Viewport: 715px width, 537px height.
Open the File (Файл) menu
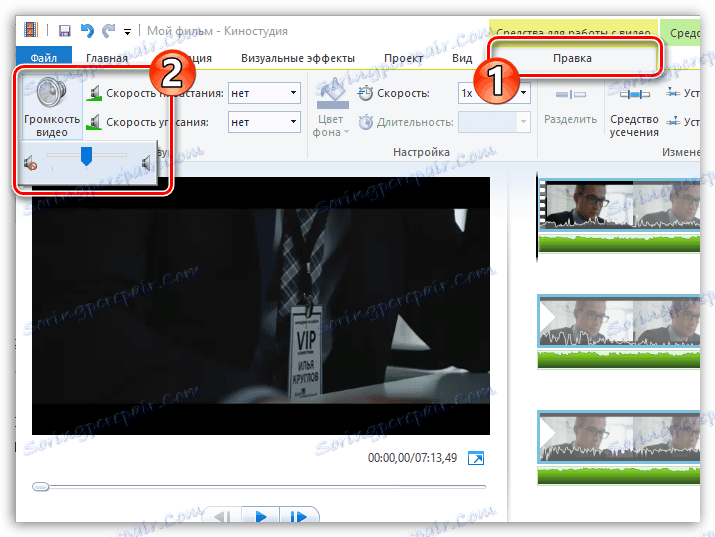(44, 58)
